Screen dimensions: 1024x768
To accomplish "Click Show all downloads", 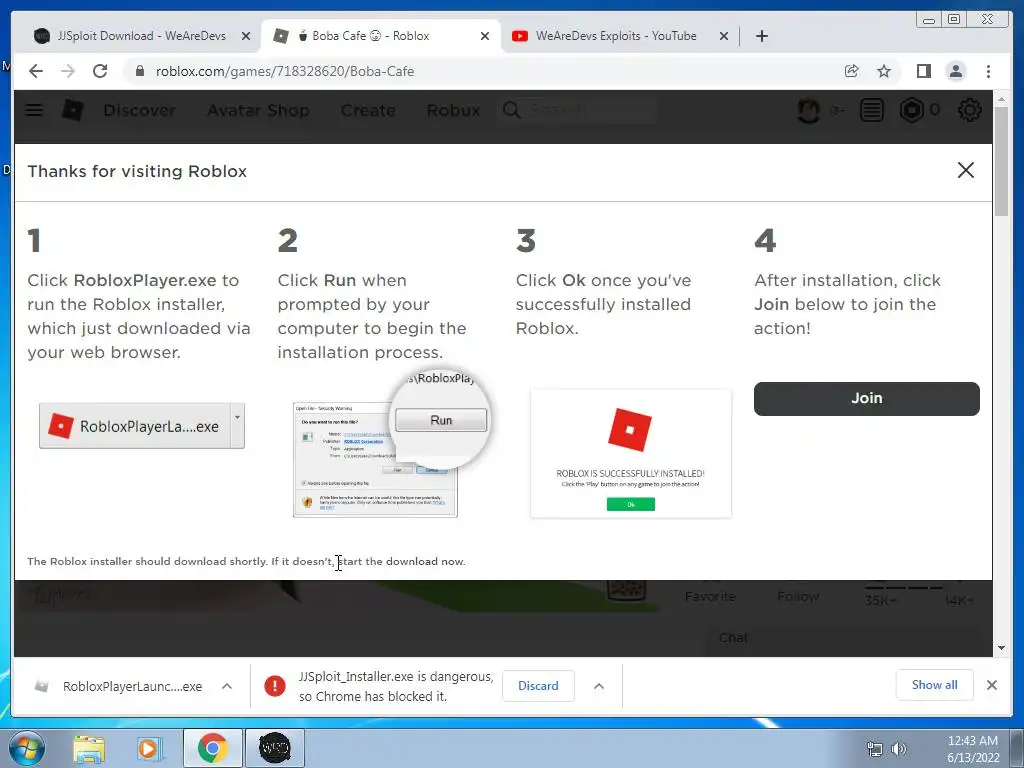I will [x=935, y=684].
